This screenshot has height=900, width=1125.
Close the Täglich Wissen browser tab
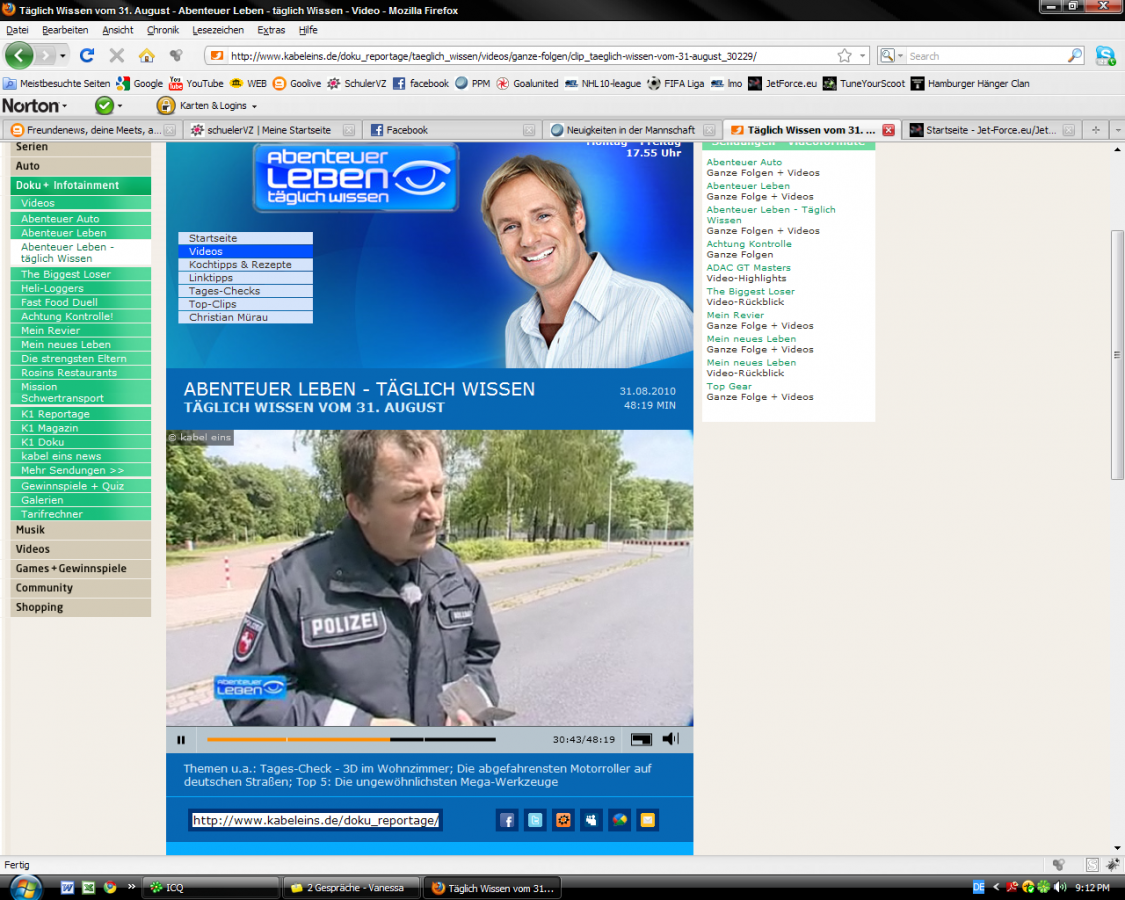pyautogui.click(x=888, y=130)
